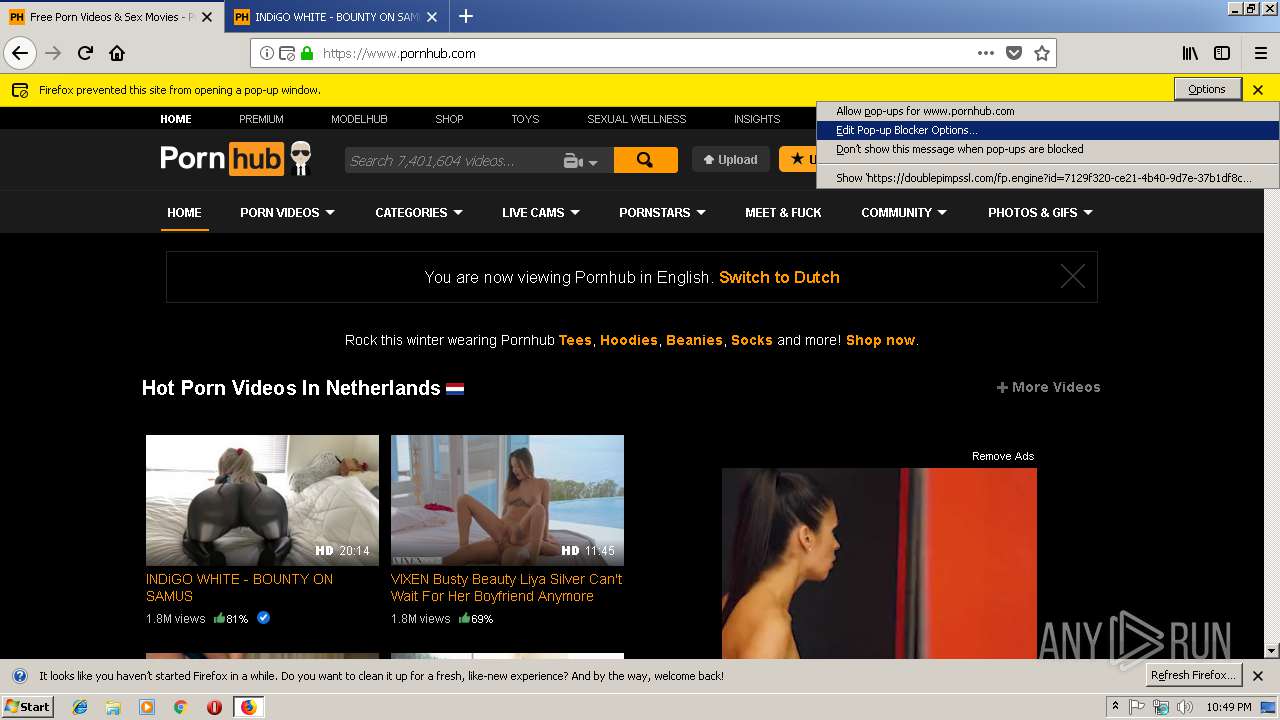The image size is (1280, 720).
Task: Open the Library icon in the toolbar
Action: (1190, 53)
